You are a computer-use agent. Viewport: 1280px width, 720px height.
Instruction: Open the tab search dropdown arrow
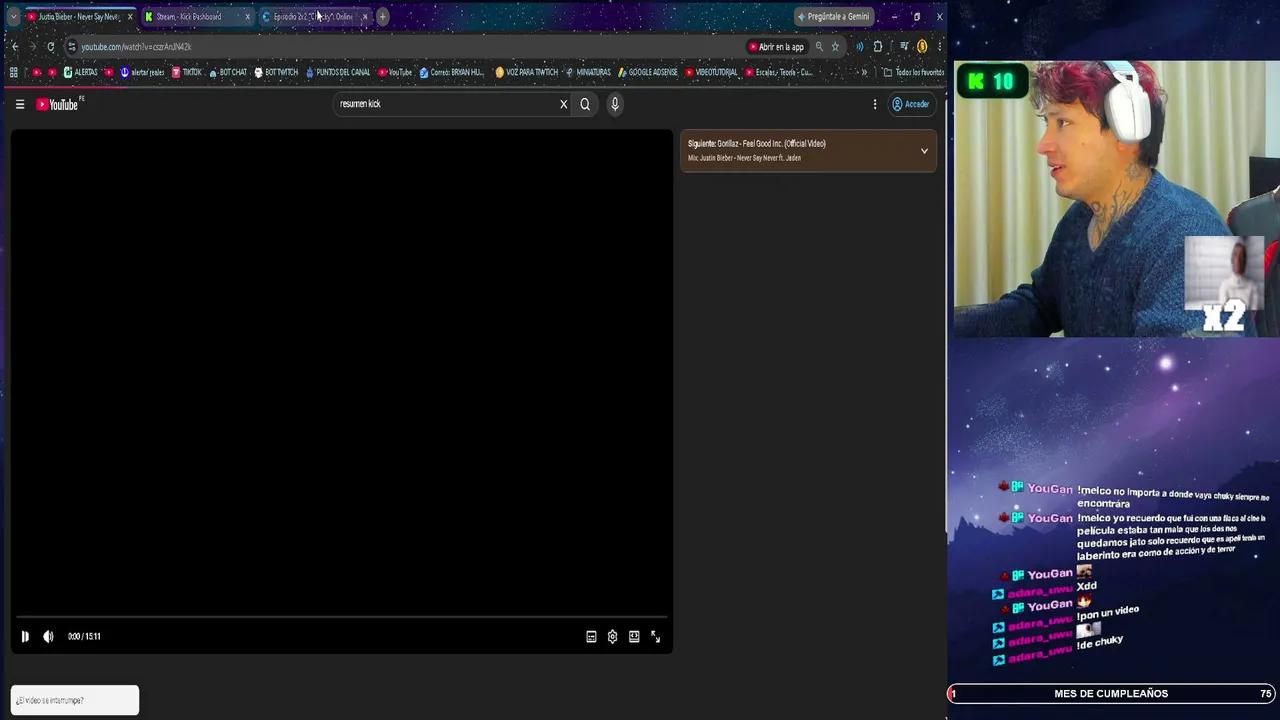click(13, 17)
